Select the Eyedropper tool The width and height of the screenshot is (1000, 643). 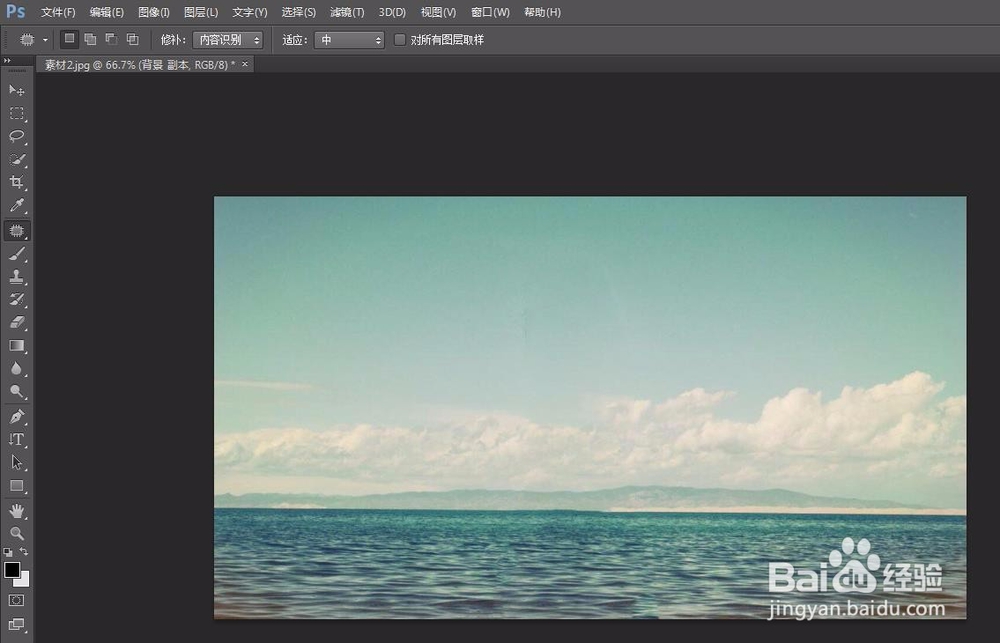pyautogui.click(x=17, y=205)
